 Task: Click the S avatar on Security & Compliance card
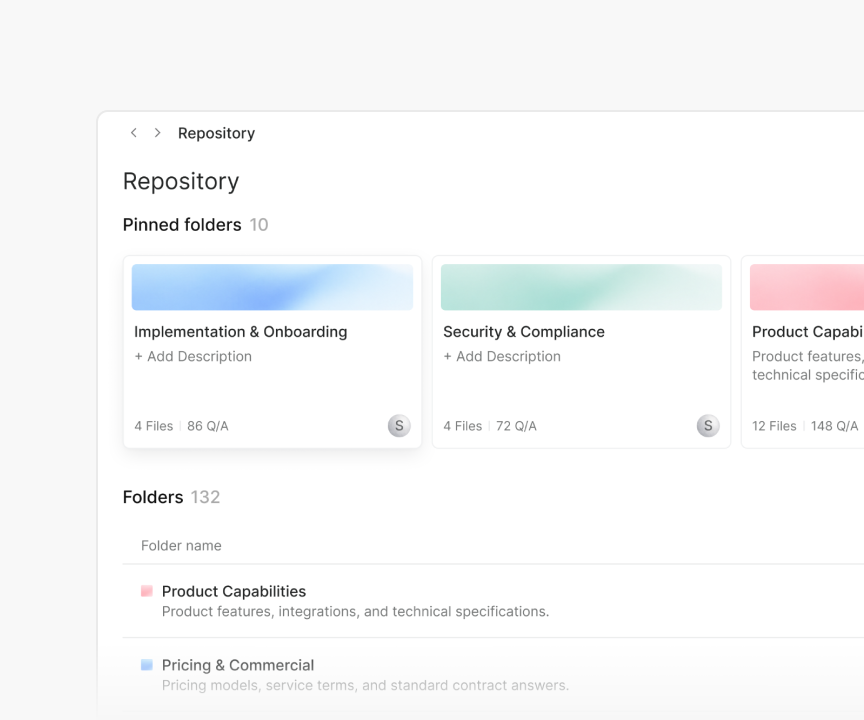pyautogui.click(x=708, y=426)
